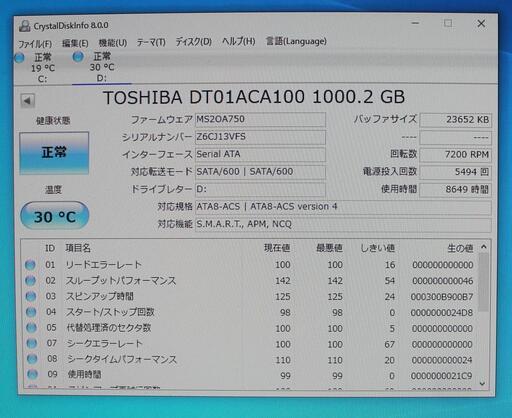Click status icon for ID 09 使用時間 row
This screenshot has width=512, height=418.
coord(32,374)
